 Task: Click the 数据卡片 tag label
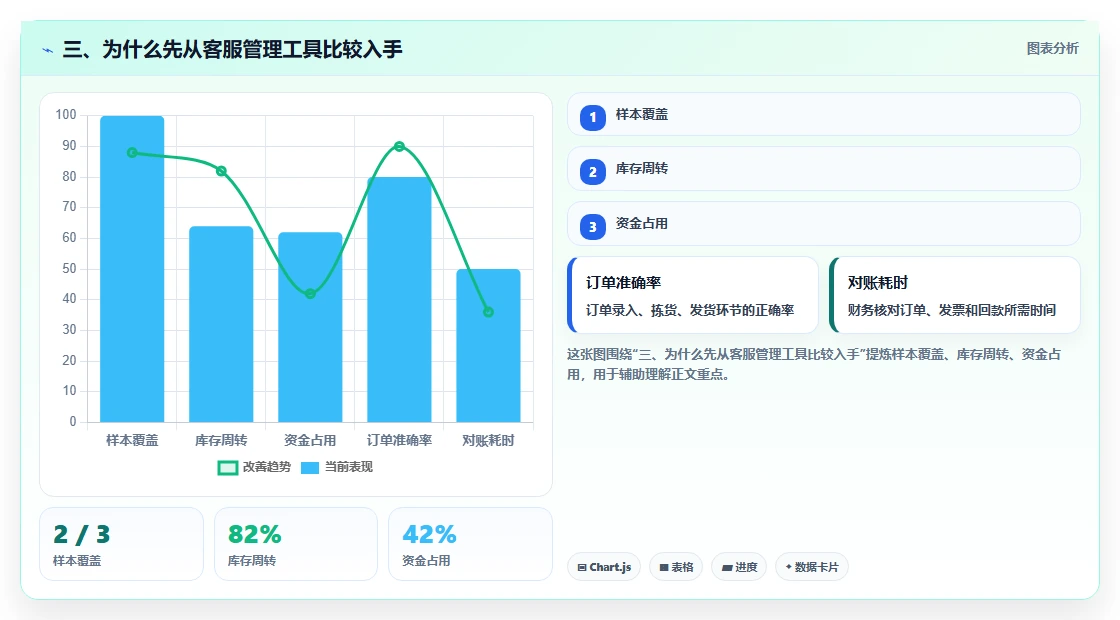pos(816,567)
